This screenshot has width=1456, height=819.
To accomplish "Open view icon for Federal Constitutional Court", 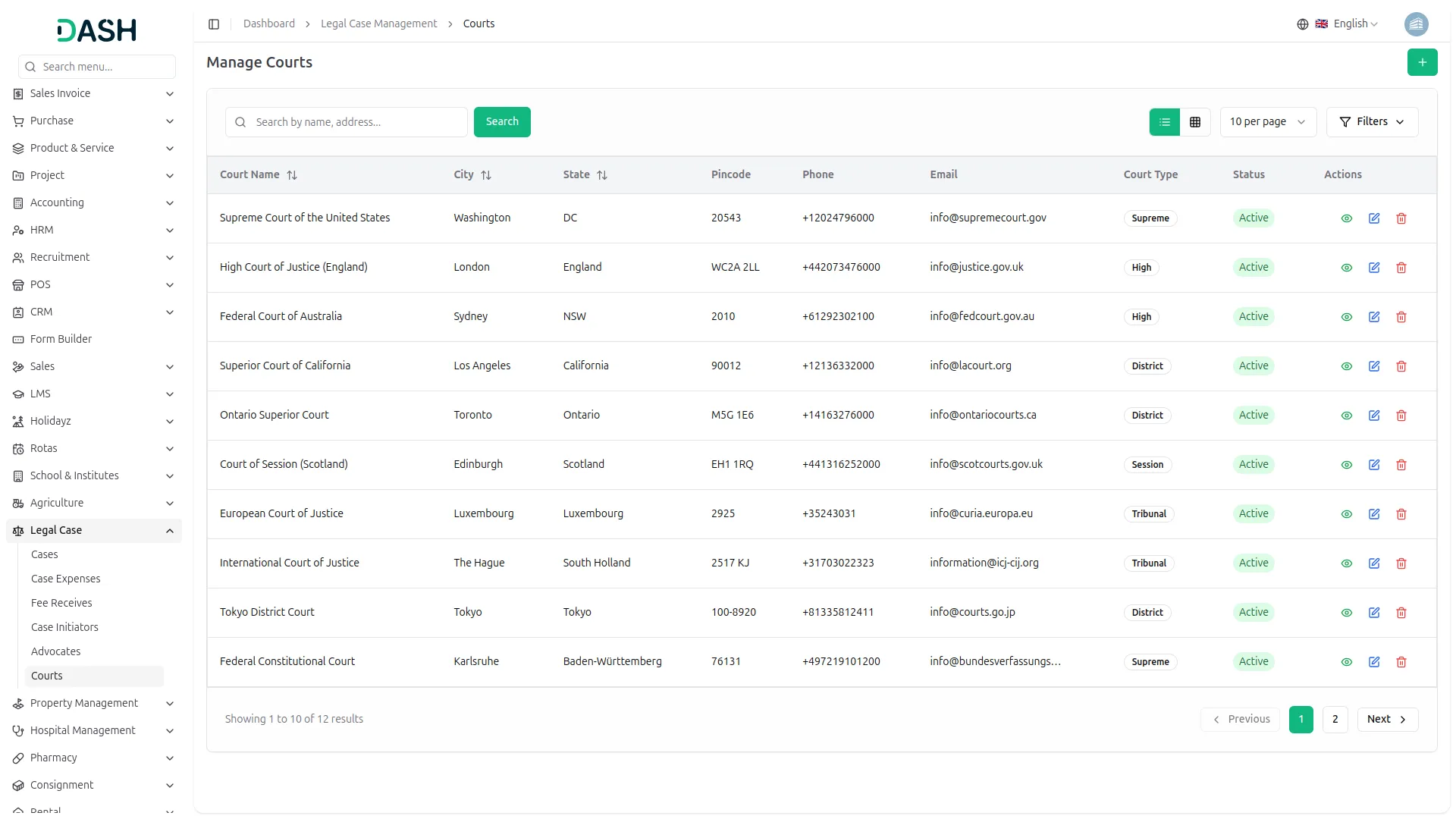I will (1346, 661).
